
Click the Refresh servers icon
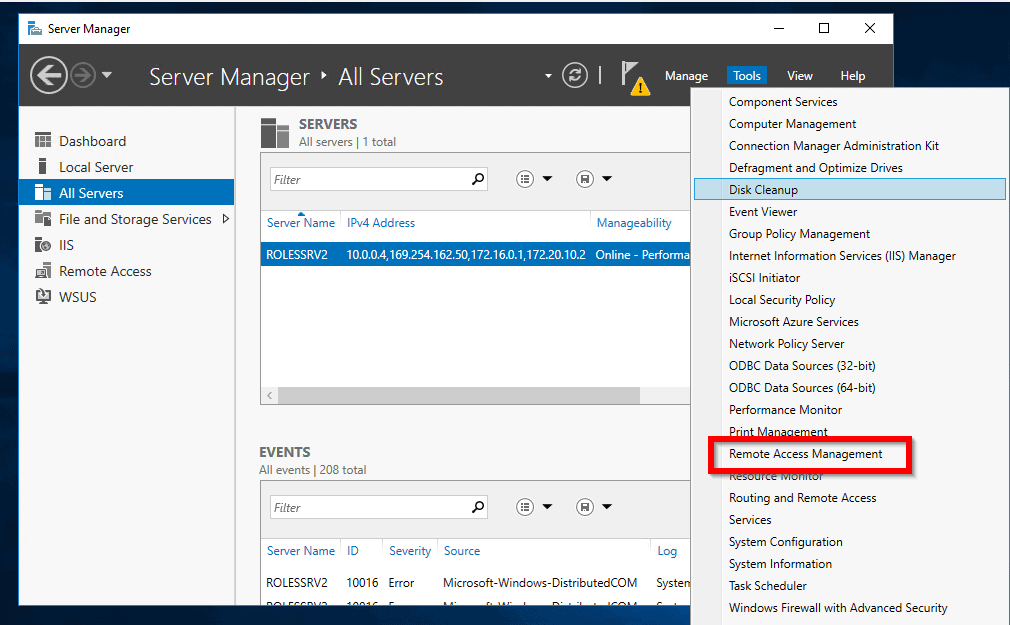(575, 75)
